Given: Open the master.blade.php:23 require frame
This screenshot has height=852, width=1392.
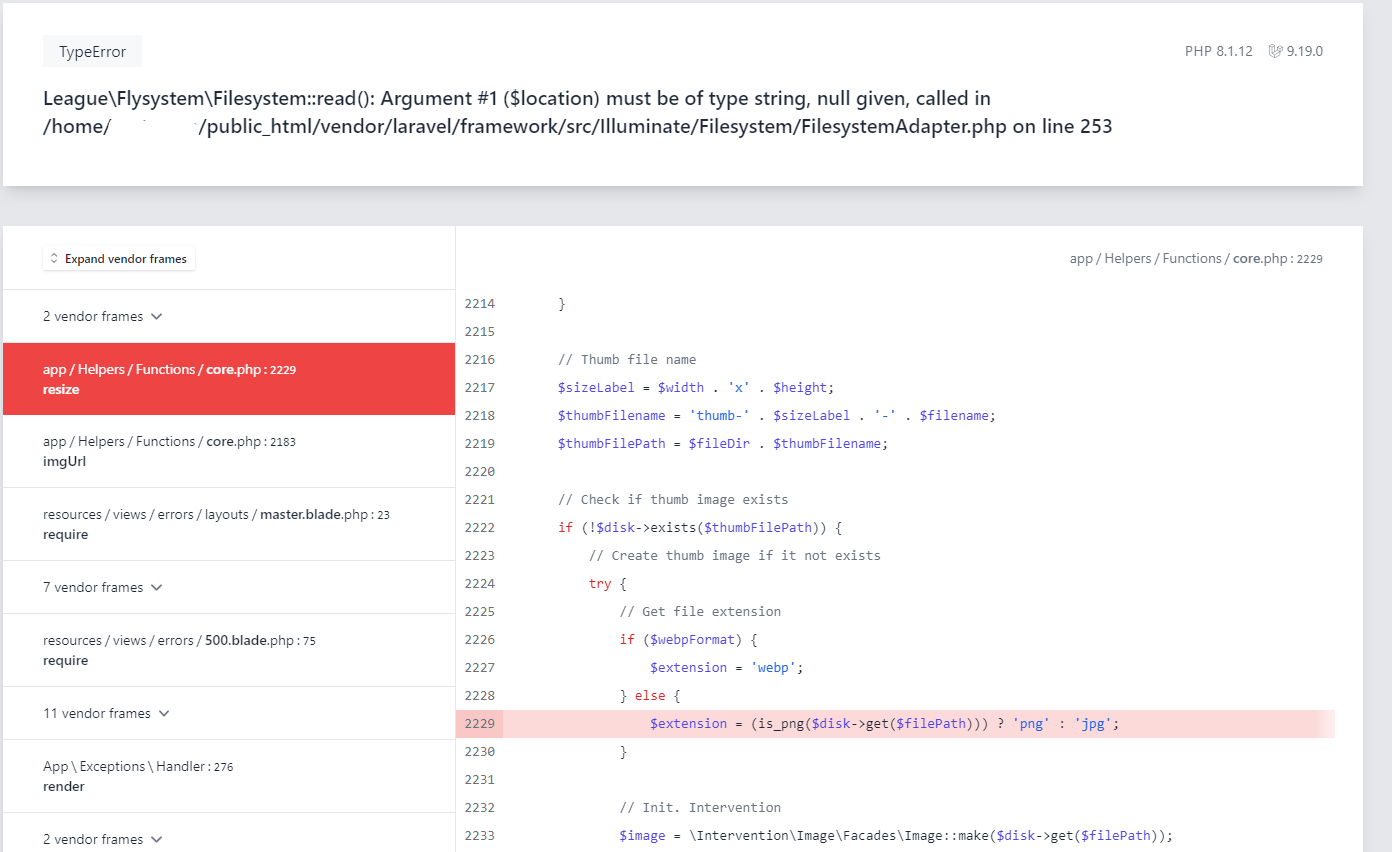Looking at the screenshot, I should (x=229, y=524).
